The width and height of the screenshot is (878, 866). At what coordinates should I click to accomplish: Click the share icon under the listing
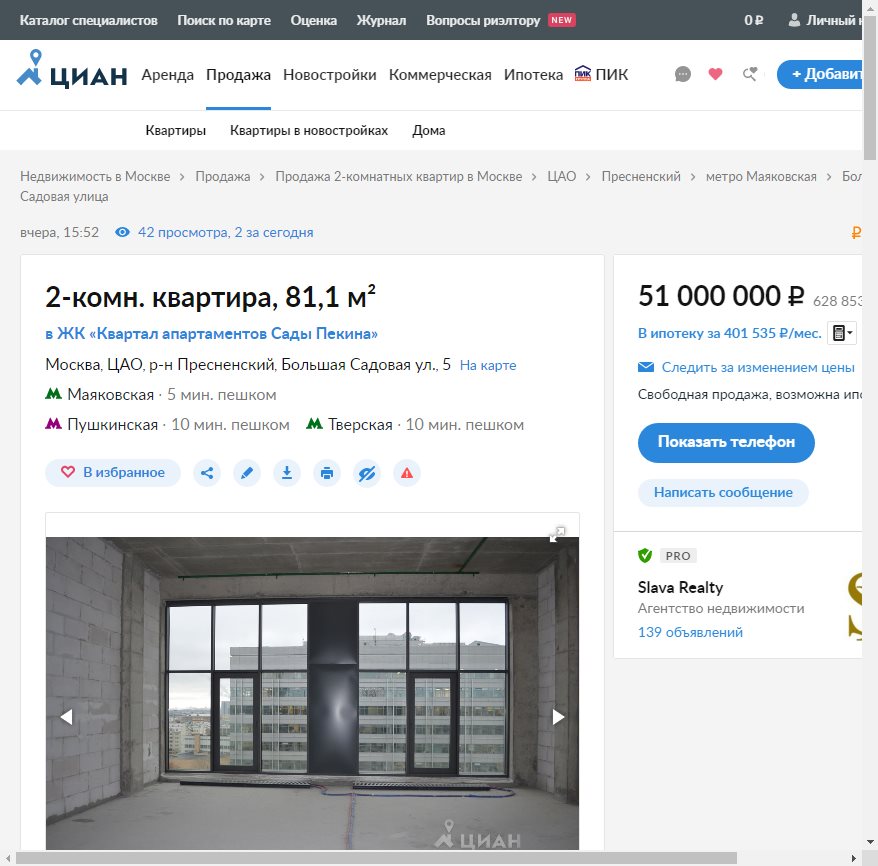(x=207, y=473)
